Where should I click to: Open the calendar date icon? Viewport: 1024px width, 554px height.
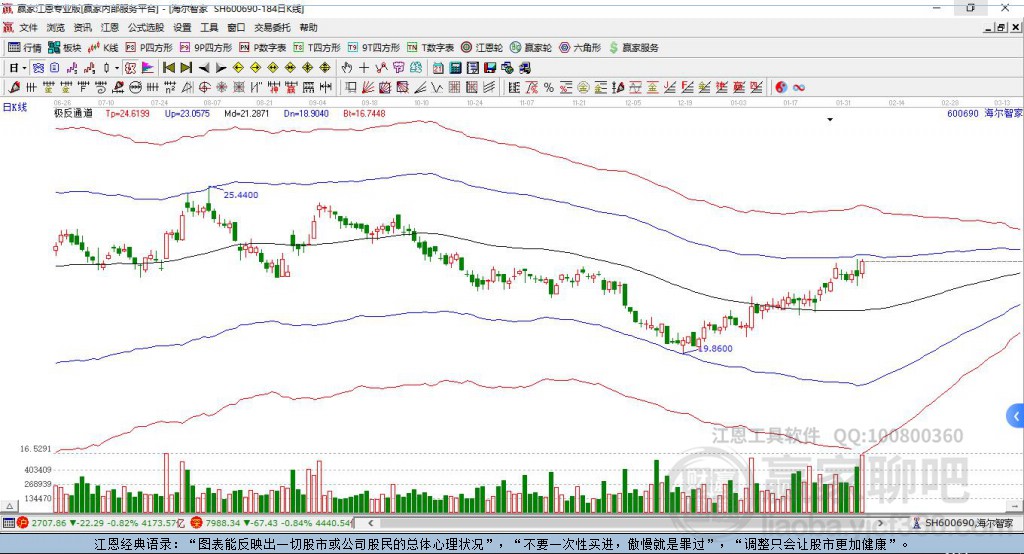click(438, 68)
